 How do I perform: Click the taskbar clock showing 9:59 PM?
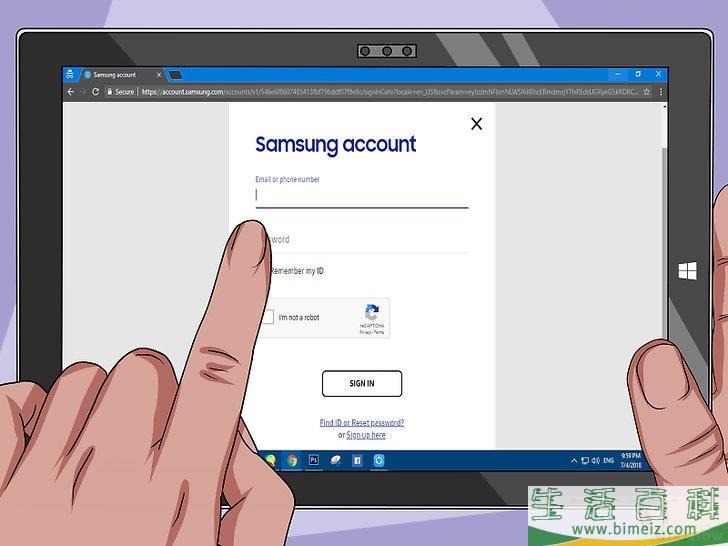(x=631, y=461)
